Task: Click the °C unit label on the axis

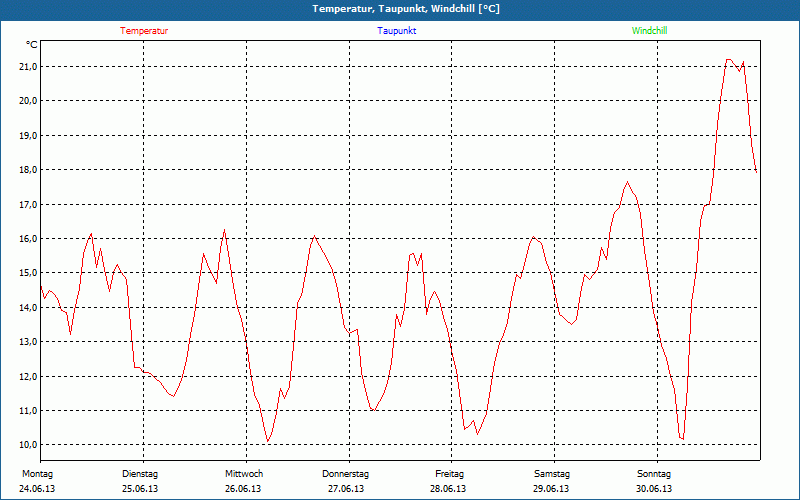Action: tap(31, 45)
